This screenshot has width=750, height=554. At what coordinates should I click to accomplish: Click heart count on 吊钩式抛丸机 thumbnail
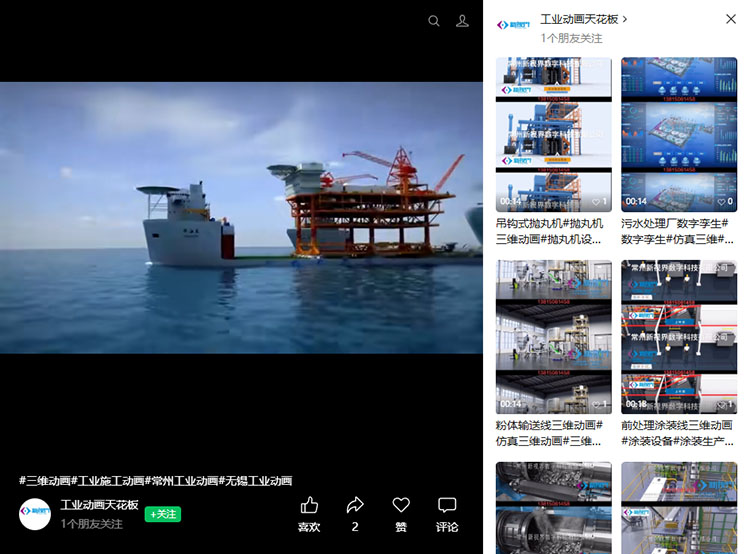tap(600, 202)
